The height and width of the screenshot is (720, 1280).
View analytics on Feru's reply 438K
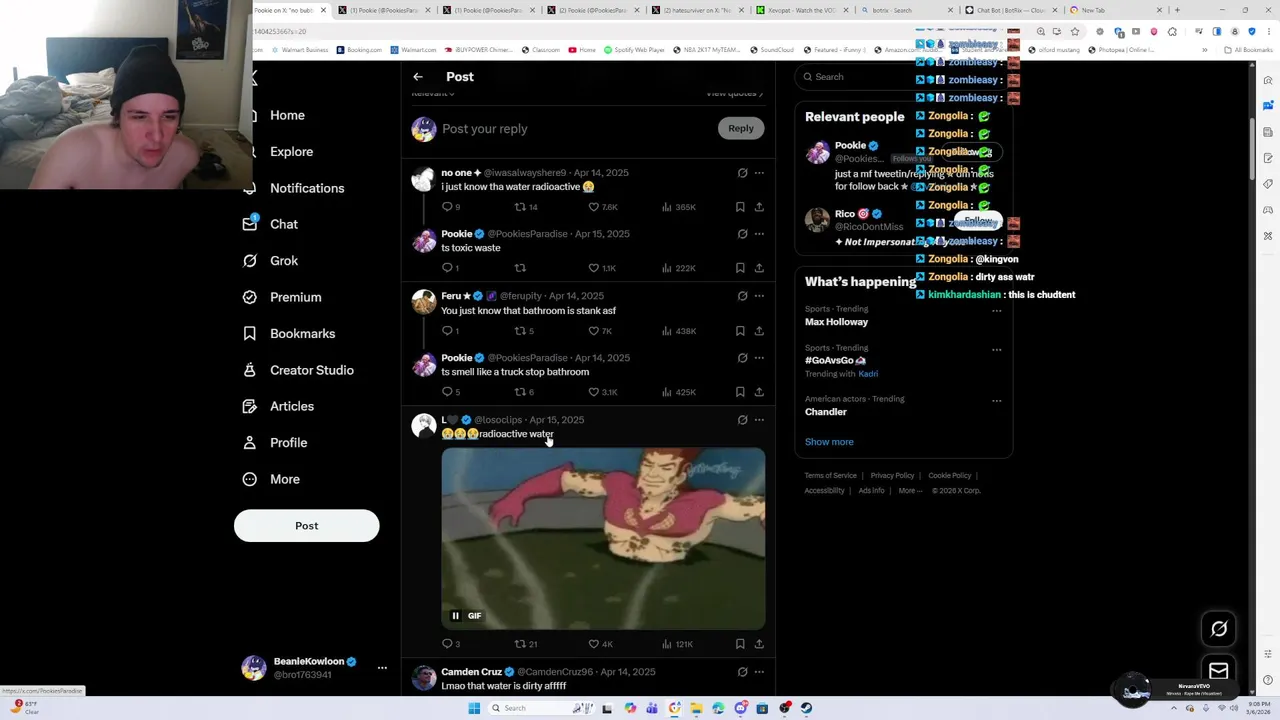point(679,331)
